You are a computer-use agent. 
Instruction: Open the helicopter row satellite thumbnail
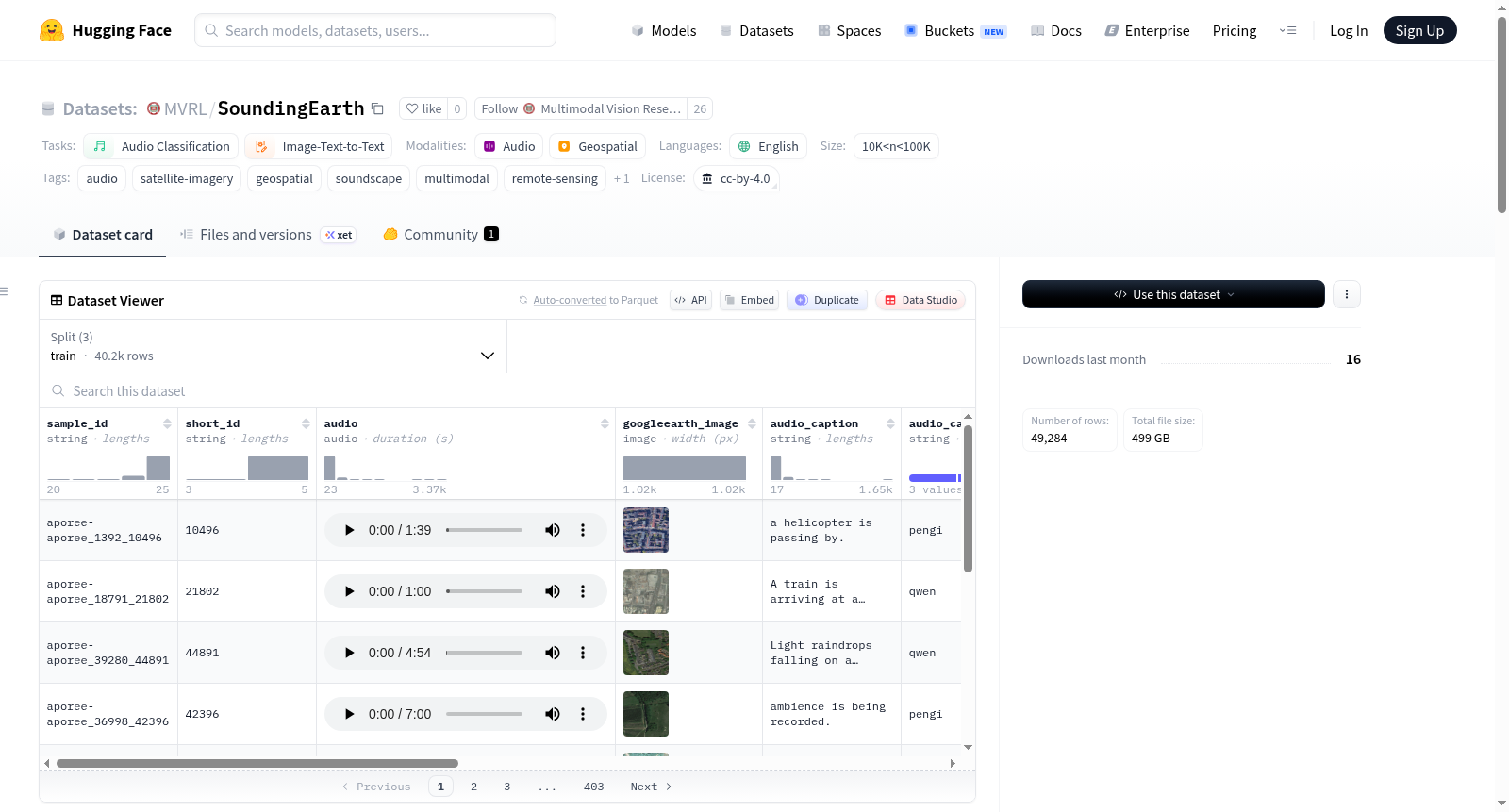click(646, 530)
